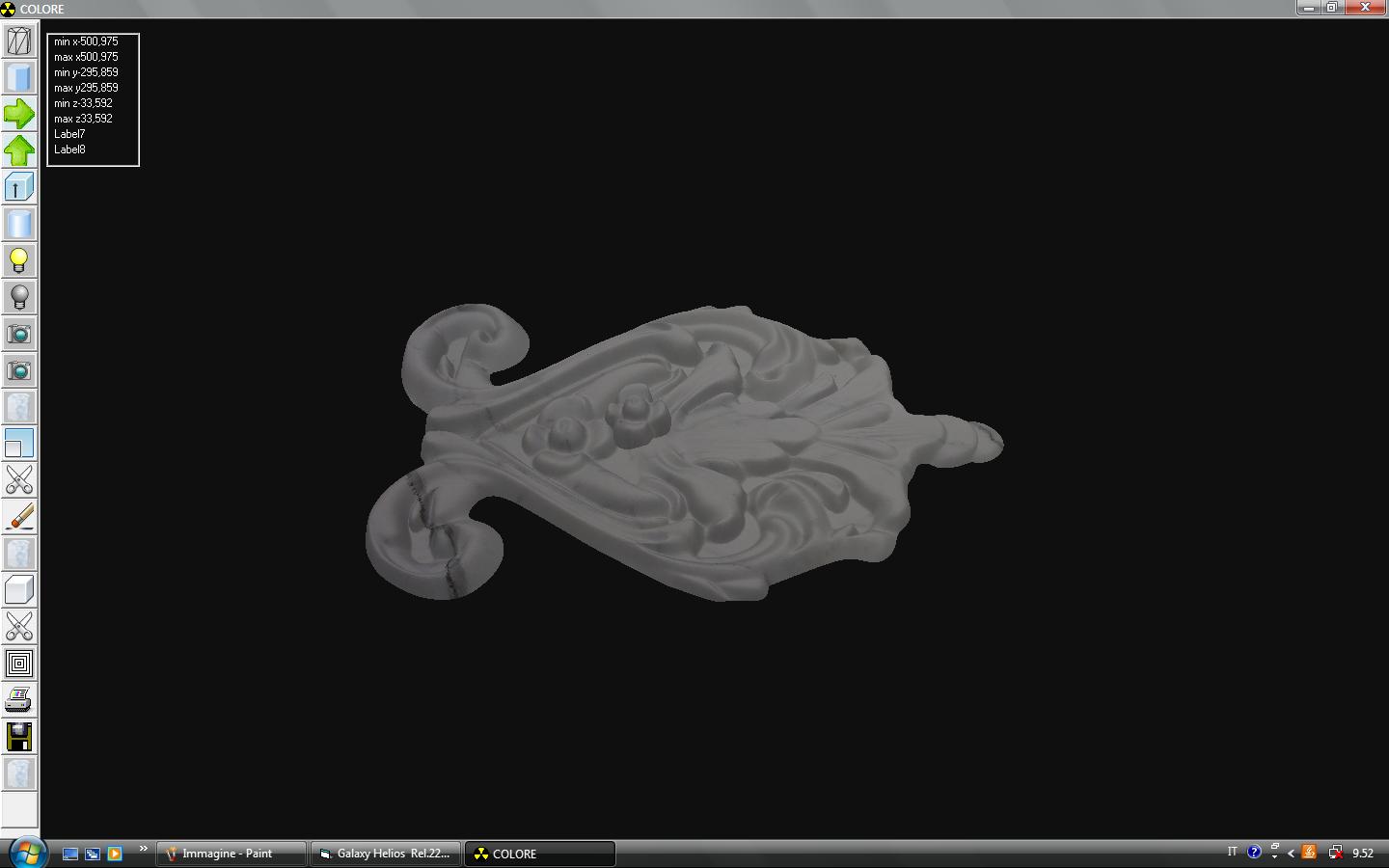Restore down the COLORE window
This screenshot has height=868, width=1389.
pos(1331,8)
